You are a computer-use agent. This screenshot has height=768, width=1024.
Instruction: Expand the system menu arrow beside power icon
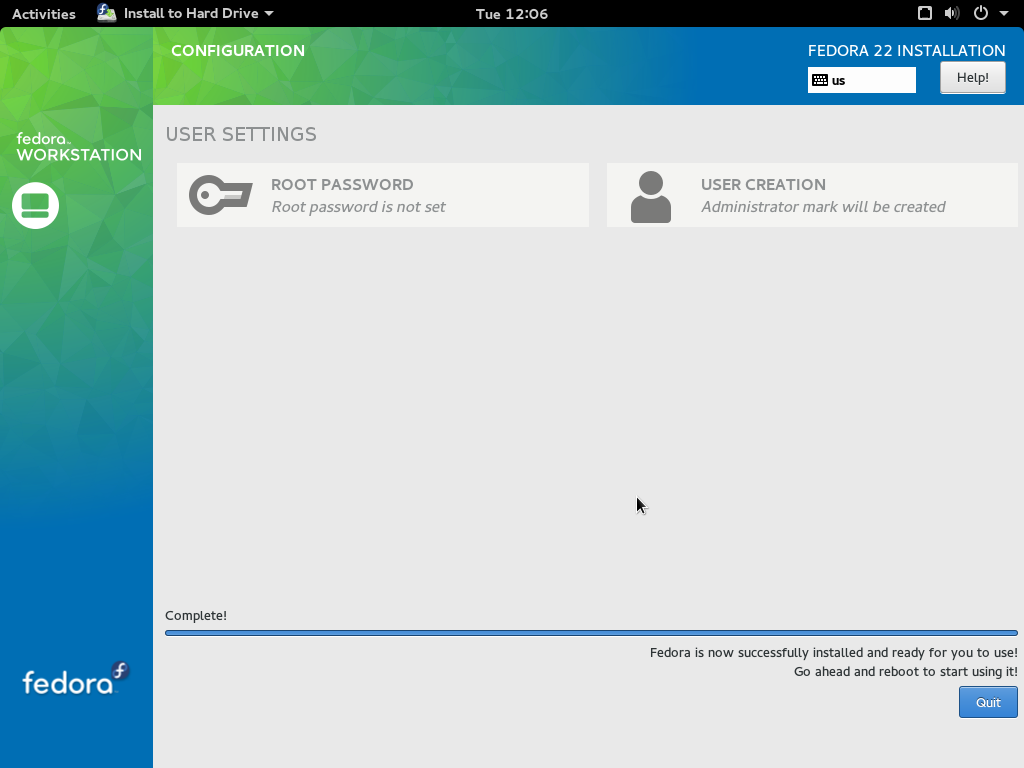pyautogui.click(x=1002, y=14)
